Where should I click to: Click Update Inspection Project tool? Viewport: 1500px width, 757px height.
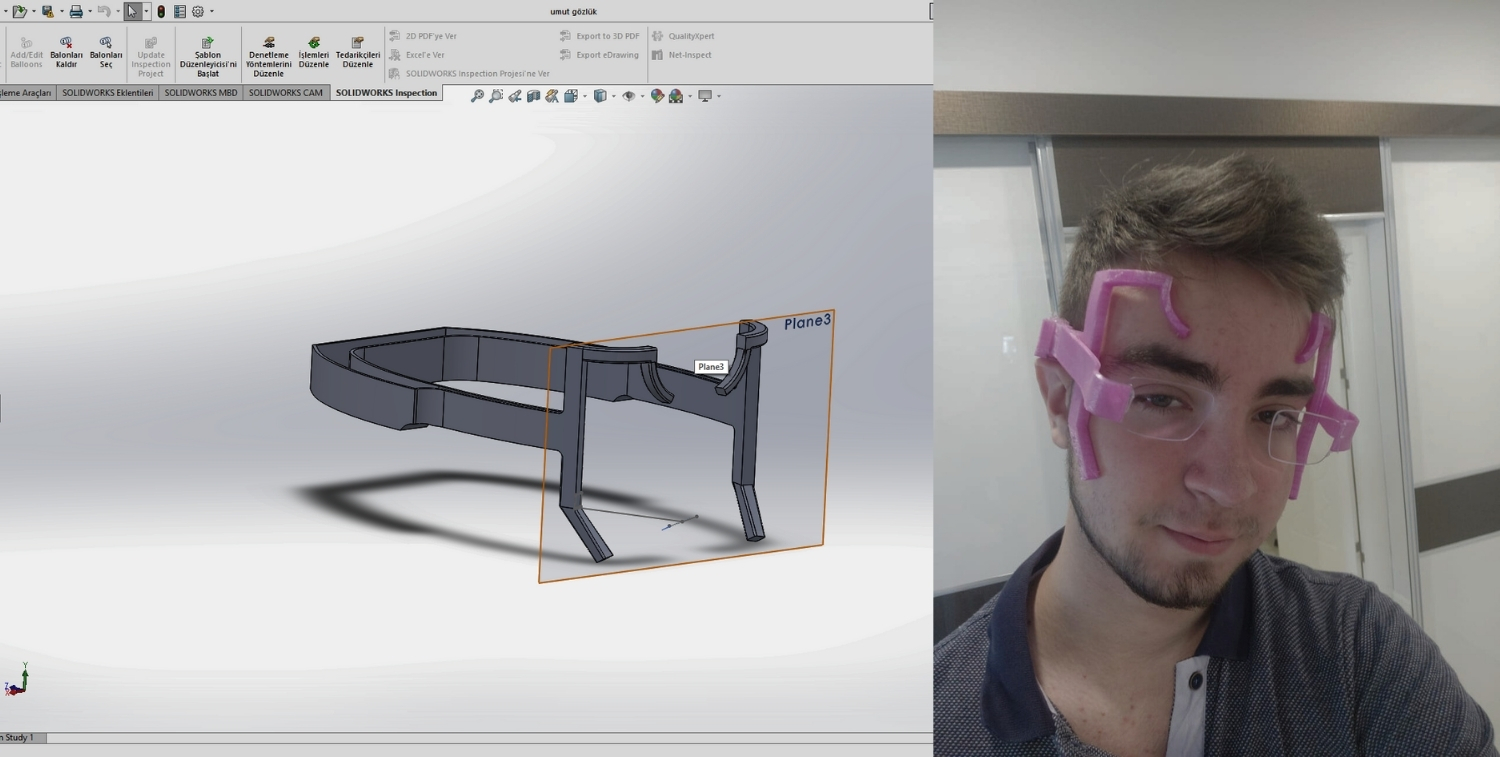[151, 58]
